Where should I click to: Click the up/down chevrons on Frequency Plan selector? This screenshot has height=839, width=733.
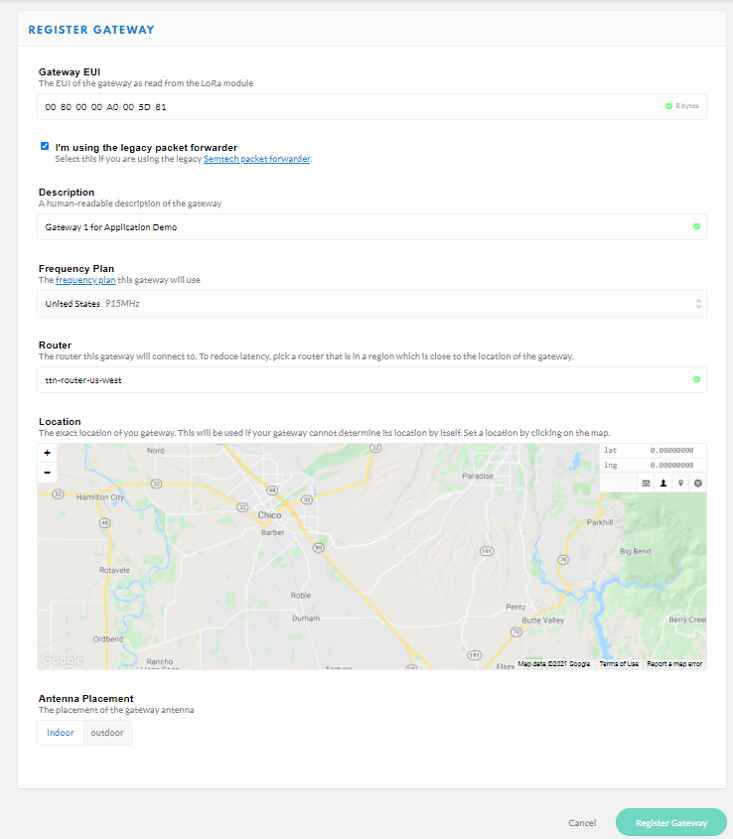pos(699,302)
